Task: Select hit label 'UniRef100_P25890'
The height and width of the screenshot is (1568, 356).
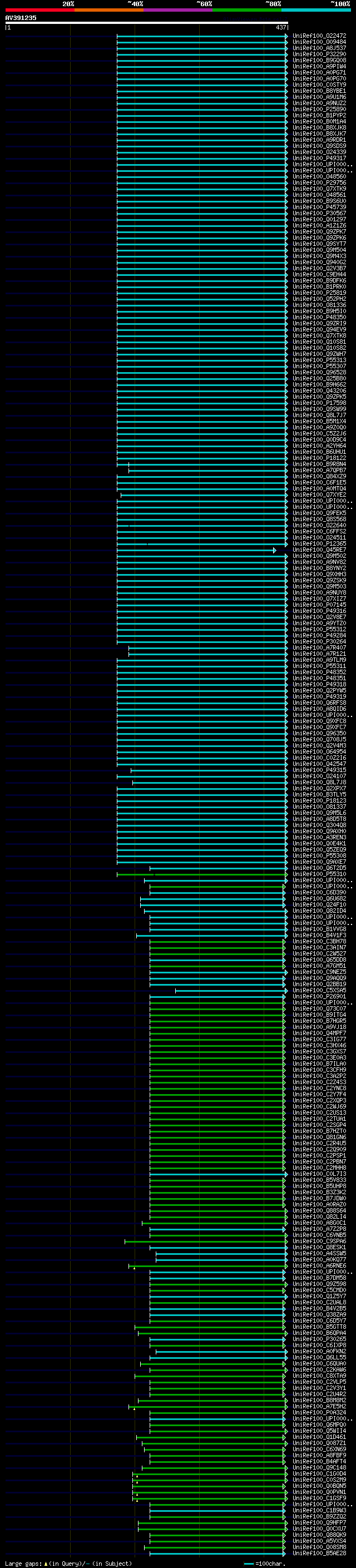Action: pyautogui.click(x=319, y=110)
